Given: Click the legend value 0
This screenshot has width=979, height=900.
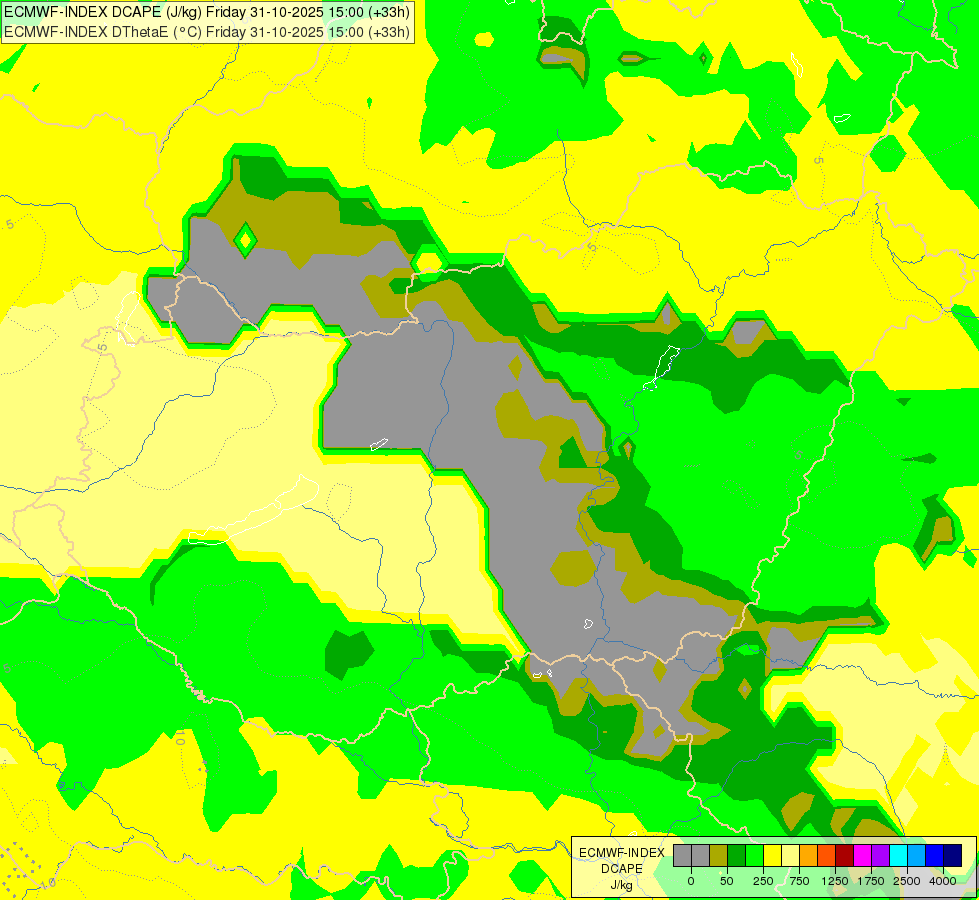Looking at the screenshot, I should pyautogui.click(x=691, y=881).
